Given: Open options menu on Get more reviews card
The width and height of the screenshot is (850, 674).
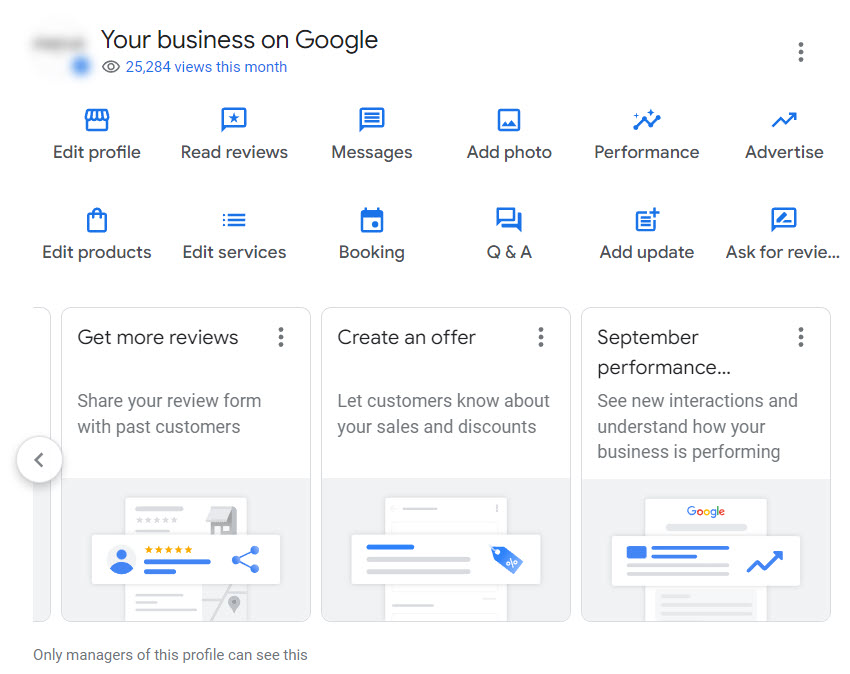Looking at the screenshot, I should click(x=281, y=337).
